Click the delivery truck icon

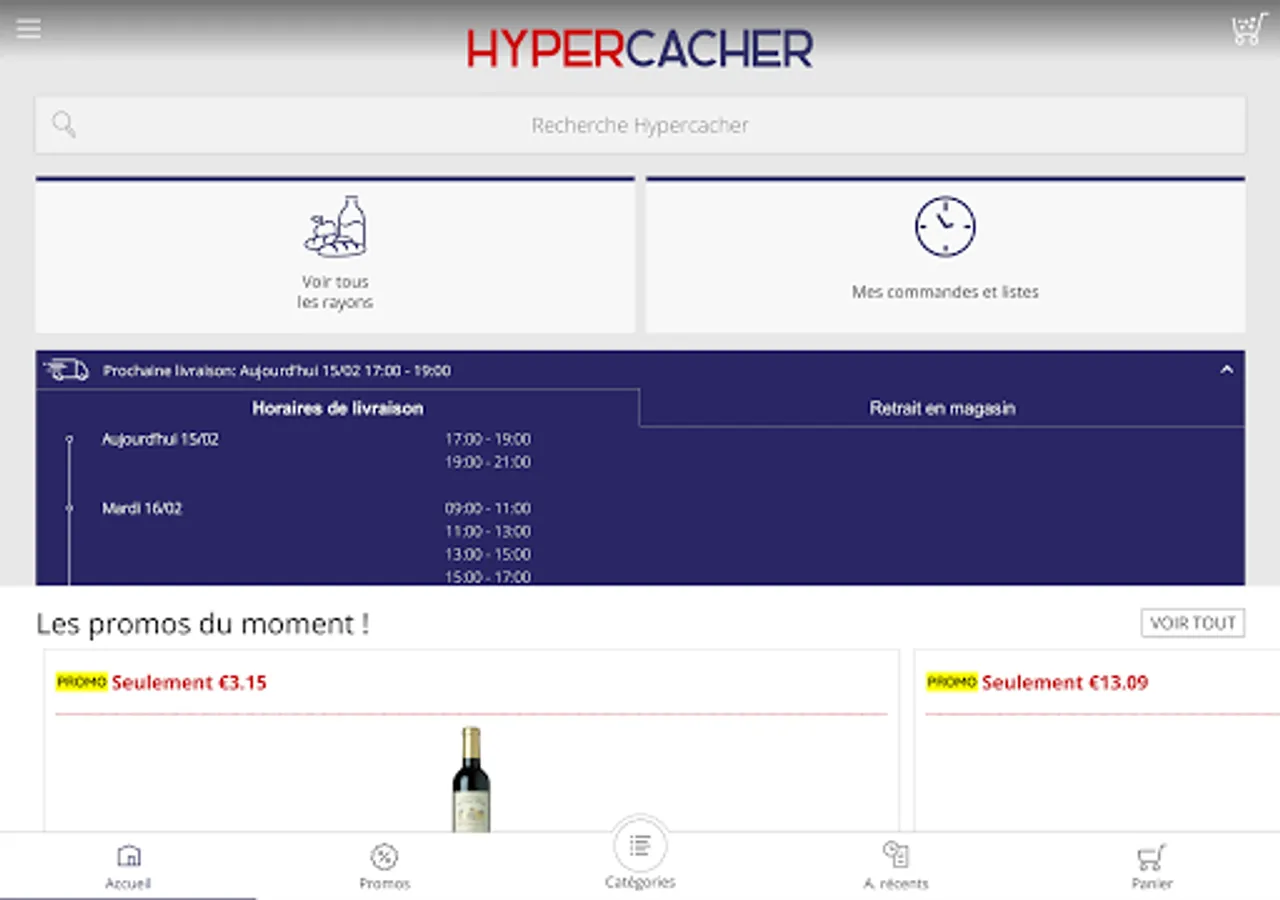(x=66, y=370)
